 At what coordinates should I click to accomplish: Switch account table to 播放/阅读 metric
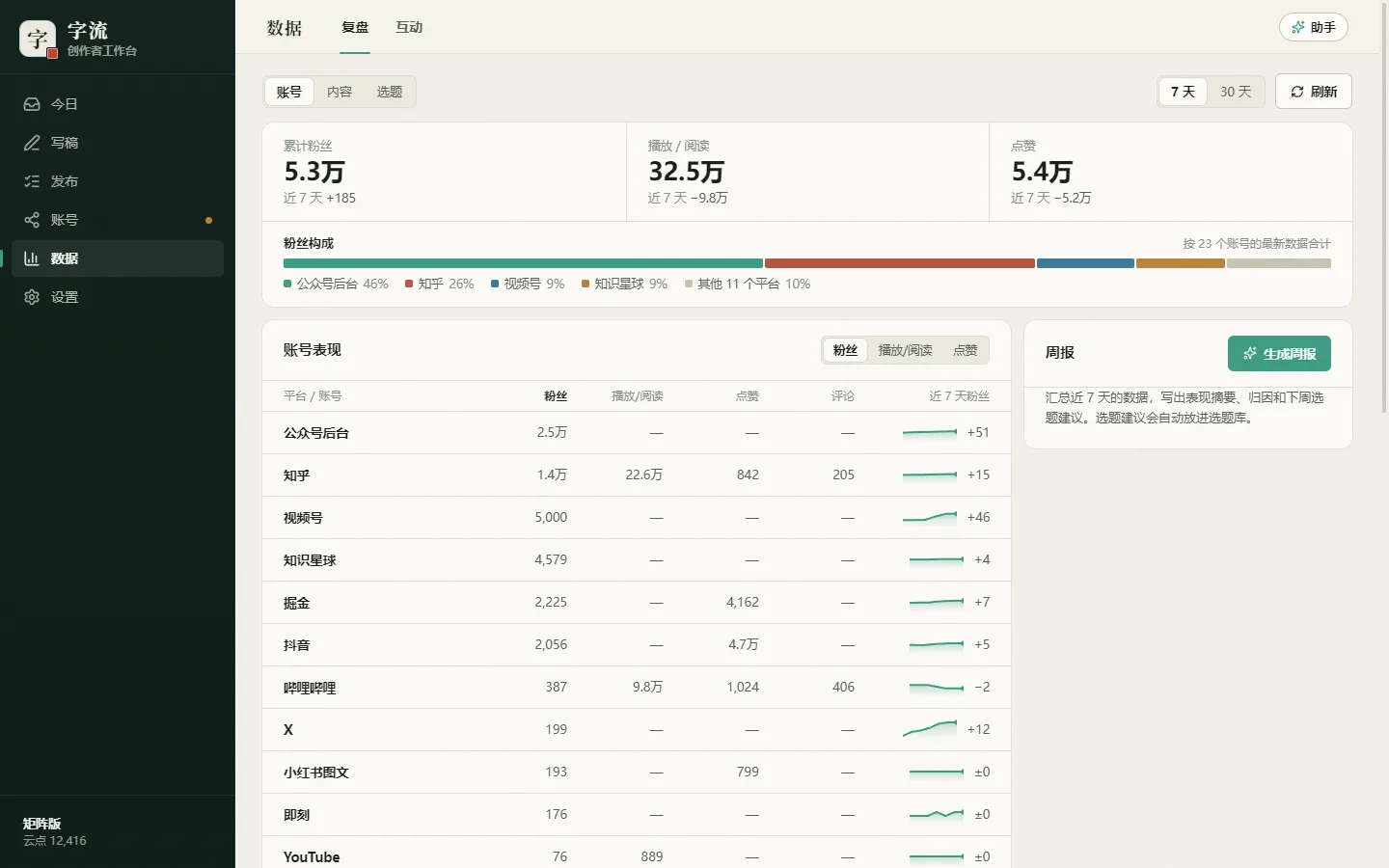click(x=905, y=350)
